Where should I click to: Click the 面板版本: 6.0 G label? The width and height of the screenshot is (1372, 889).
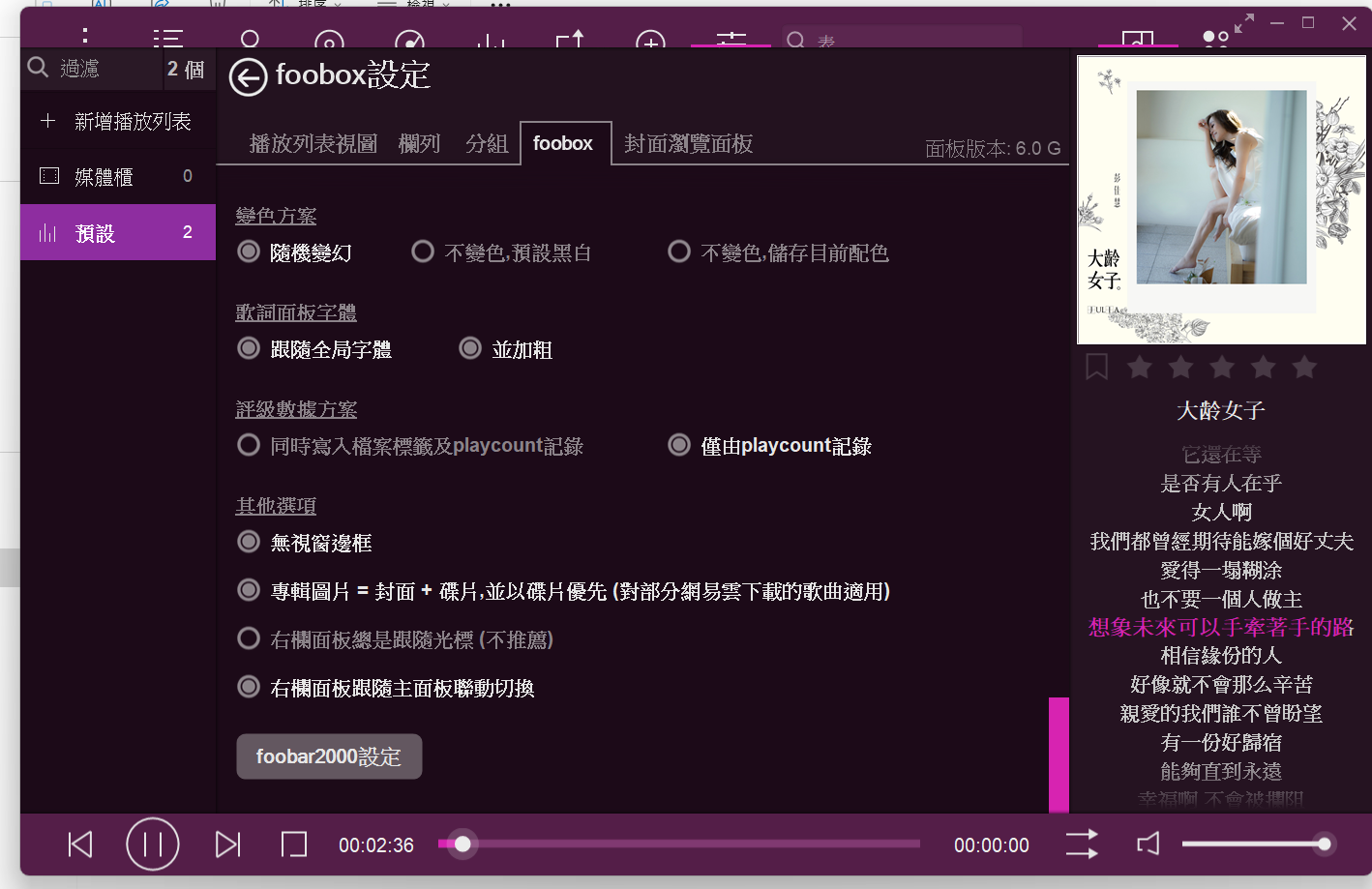point(993,148)
